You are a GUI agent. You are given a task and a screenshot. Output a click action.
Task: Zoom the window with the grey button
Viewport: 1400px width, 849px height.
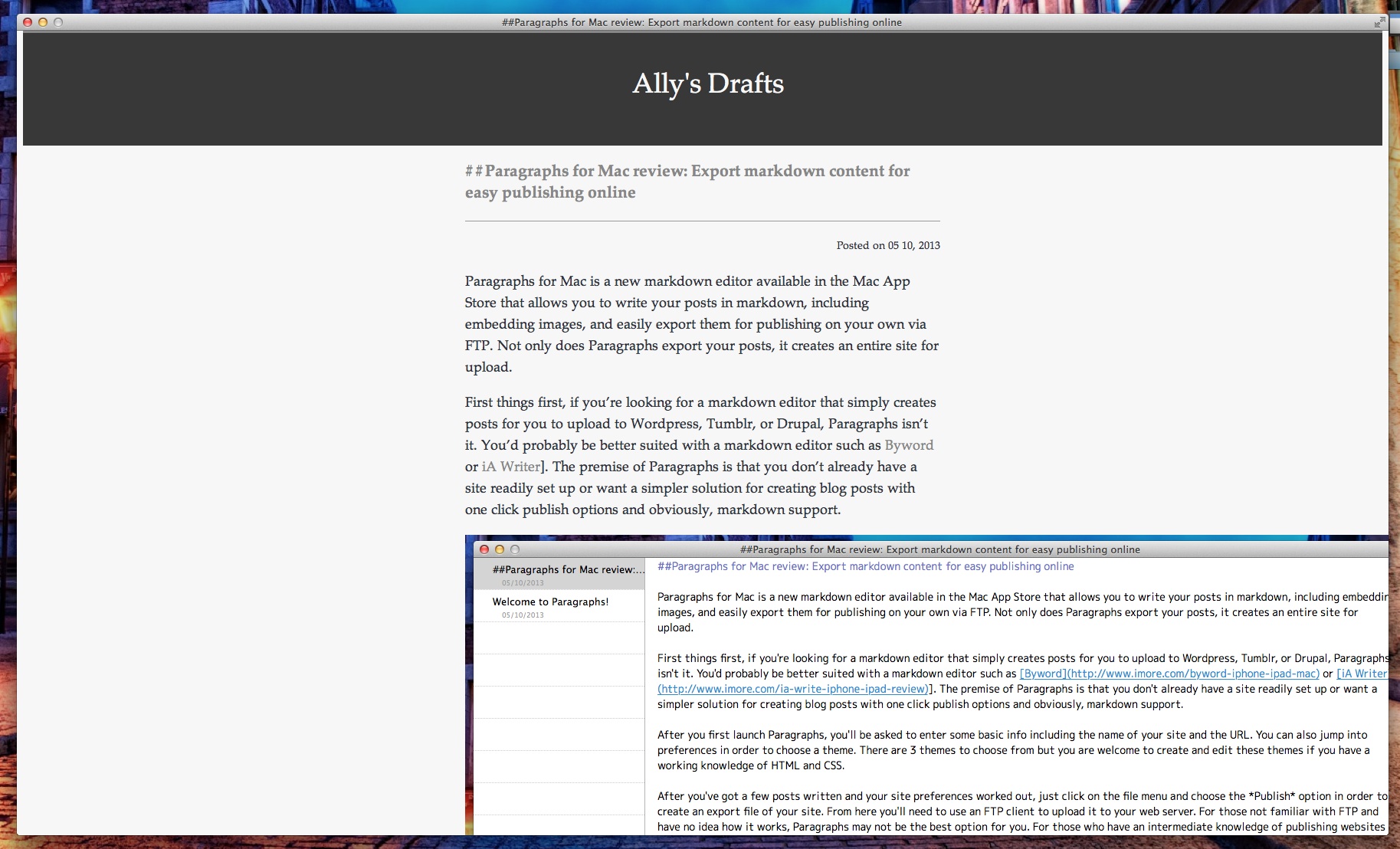pos(58,22)
